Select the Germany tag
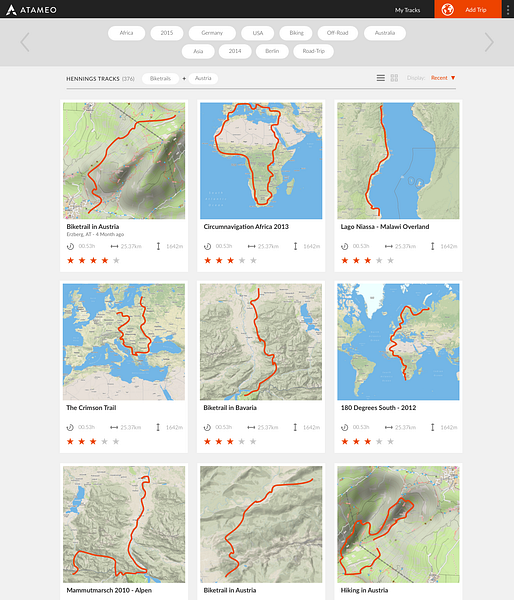The image size is (514, 600). tap(212, 33)
